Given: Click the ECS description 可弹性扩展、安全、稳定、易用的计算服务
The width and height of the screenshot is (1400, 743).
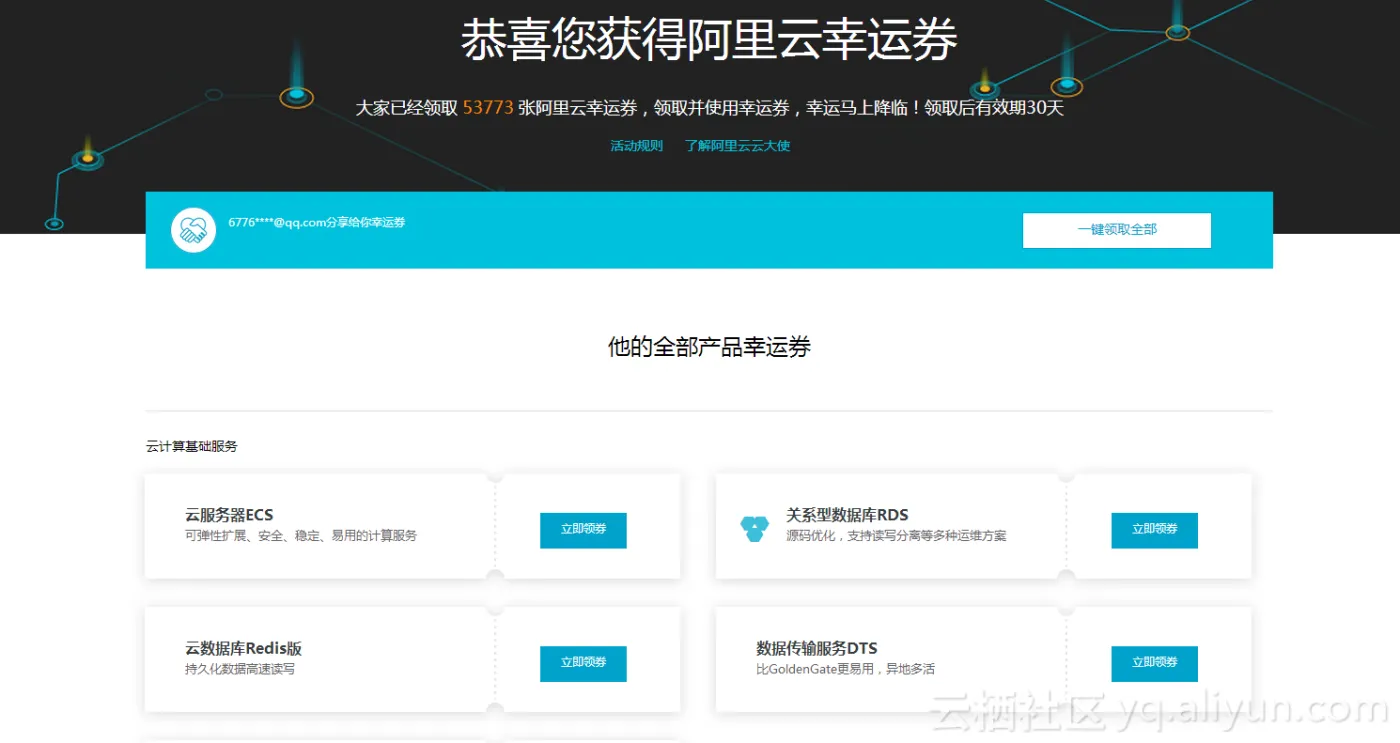Looking at the screenshot, I should pos(301,536).
